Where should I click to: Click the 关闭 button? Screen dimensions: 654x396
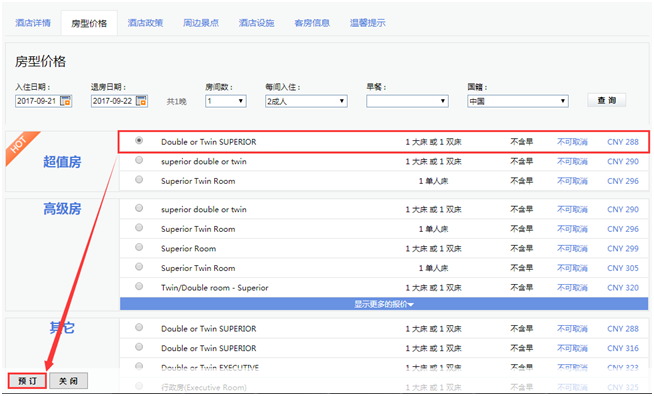coord(68,381)
